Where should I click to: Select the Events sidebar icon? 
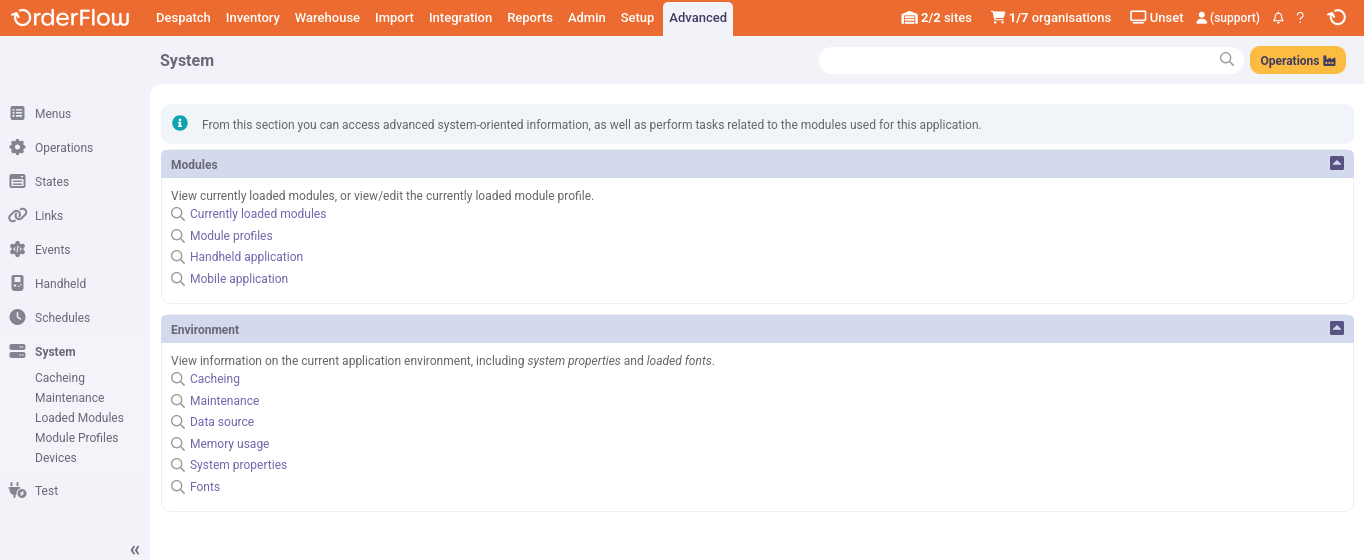(x=17, y=250)
